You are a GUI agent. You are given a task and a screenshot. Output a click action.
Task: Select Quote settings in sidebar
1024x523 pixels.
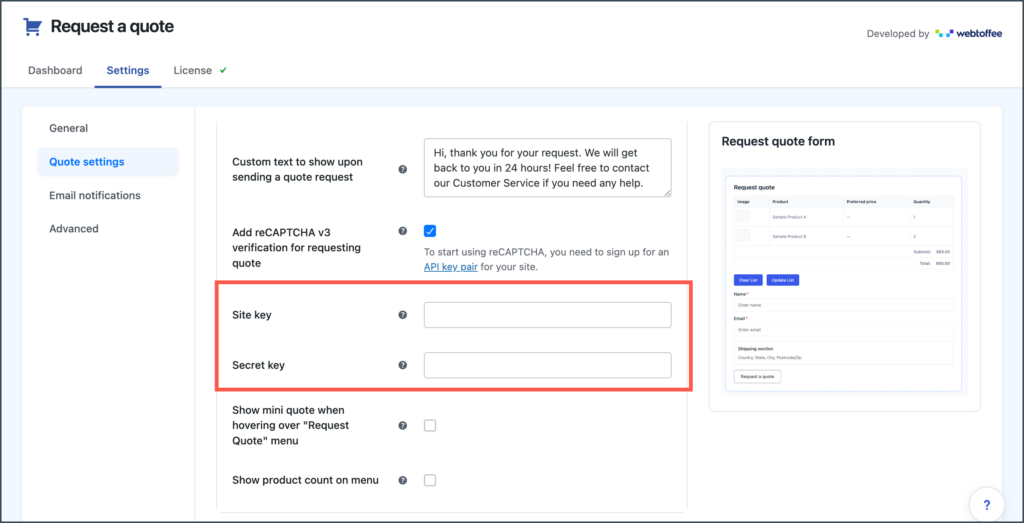click(108, 162)
